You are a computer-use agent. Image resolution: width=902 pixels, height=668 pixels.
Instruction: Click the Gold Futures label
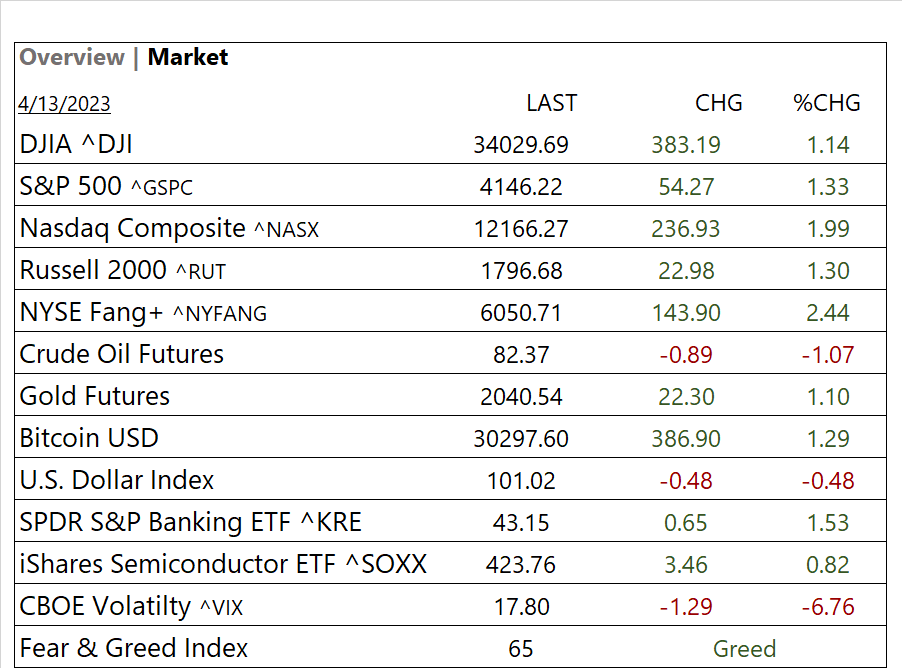95,397
